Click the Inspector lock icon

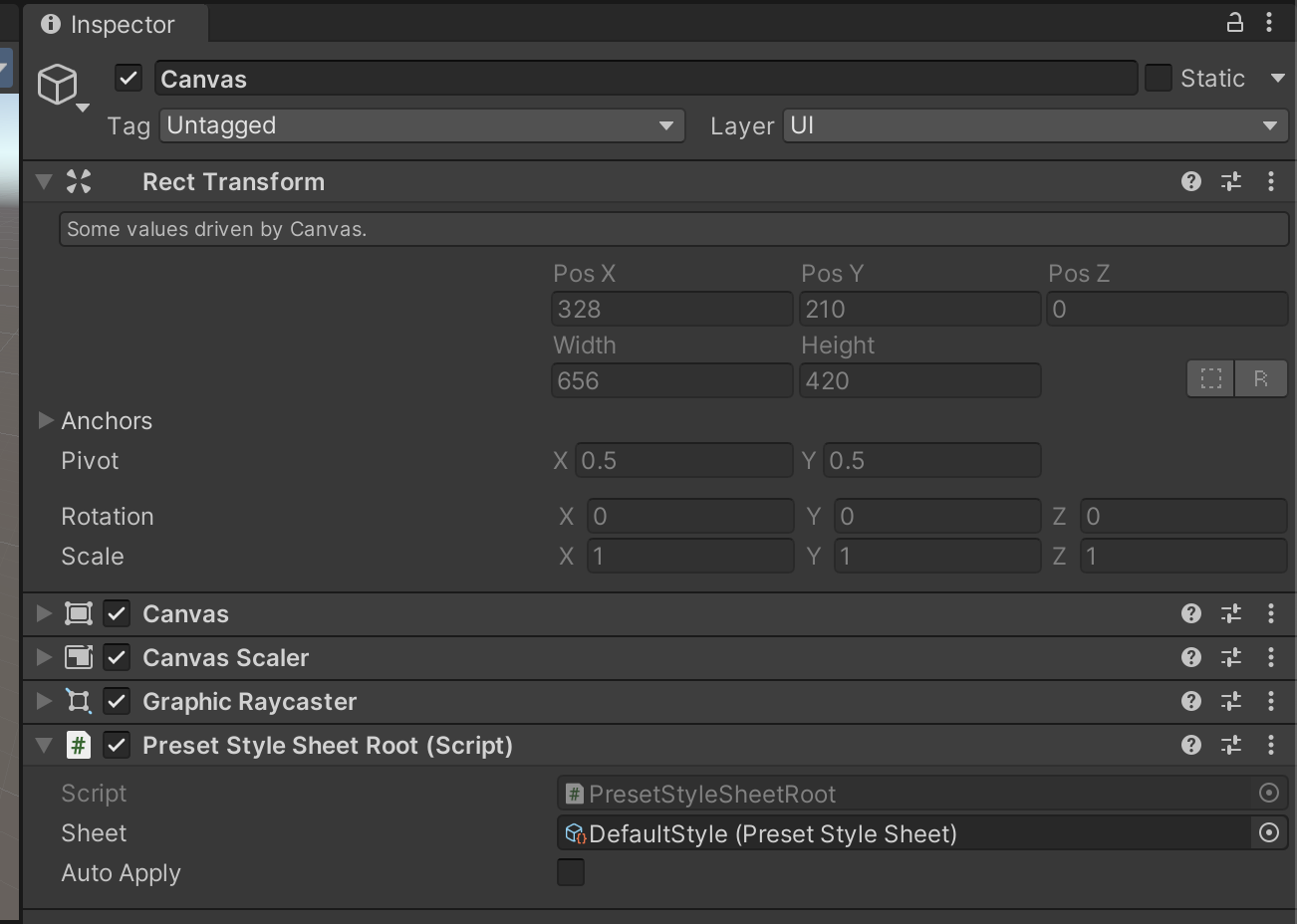click(x=1235, y=21)
